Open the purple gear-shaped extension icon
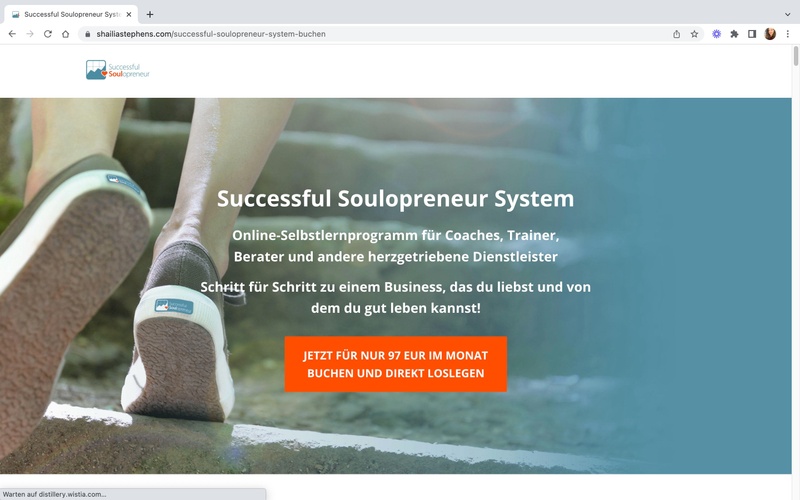The image size is (800, 500). (x=717, y=34)
